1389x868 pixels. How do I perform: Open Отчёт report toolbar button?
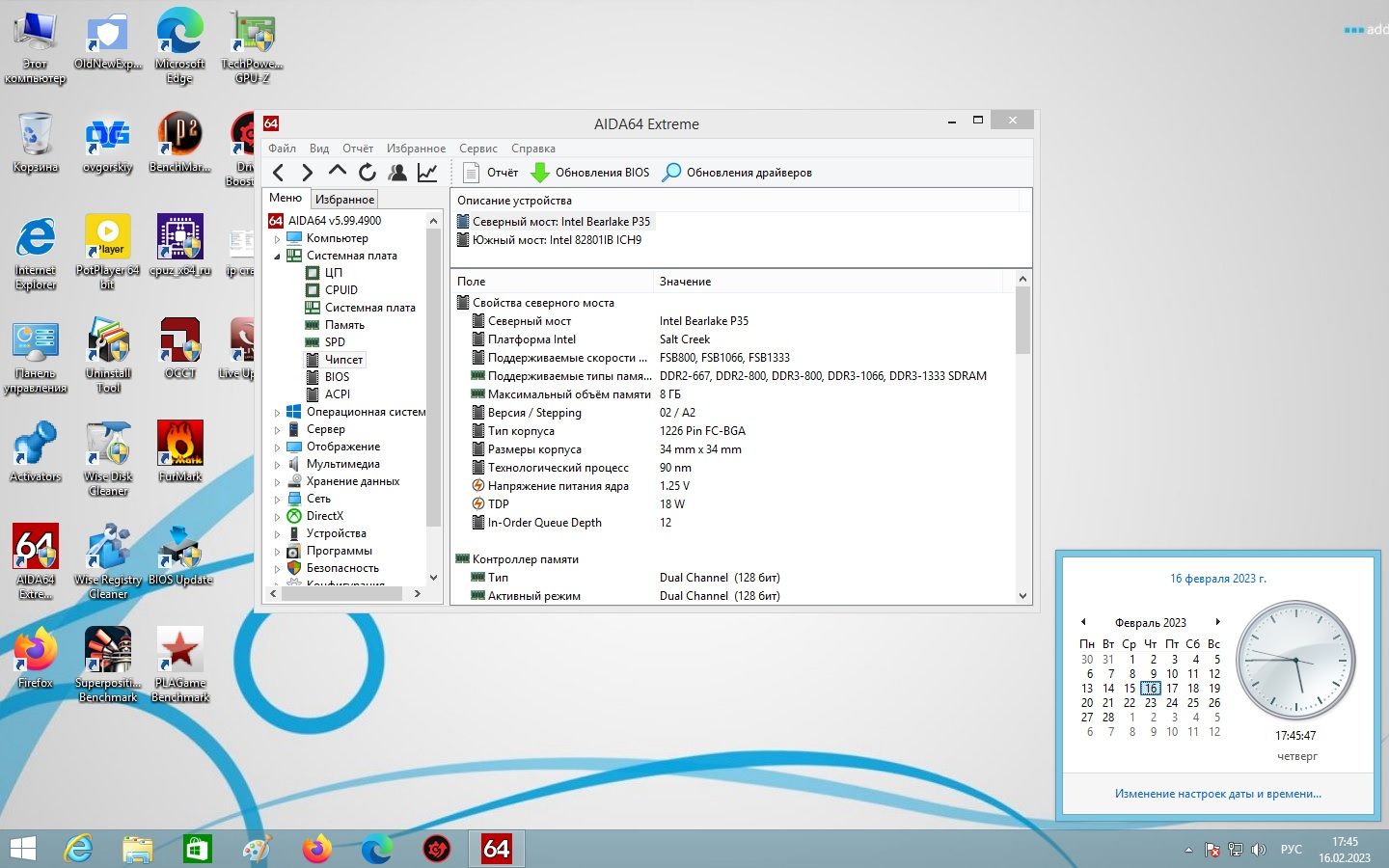(x=491, y=173)
